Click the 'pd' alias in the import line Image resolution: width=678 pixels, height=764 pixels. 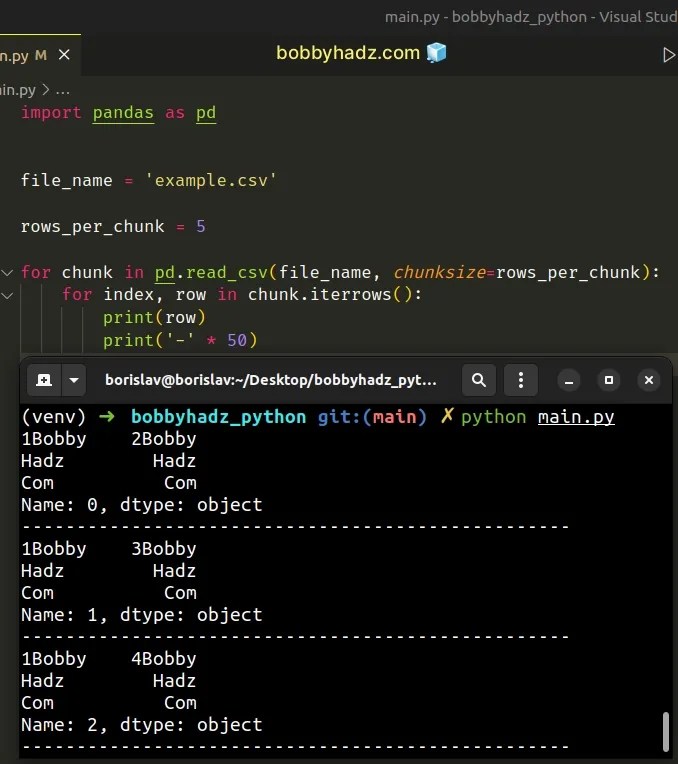tap(206, 113)
